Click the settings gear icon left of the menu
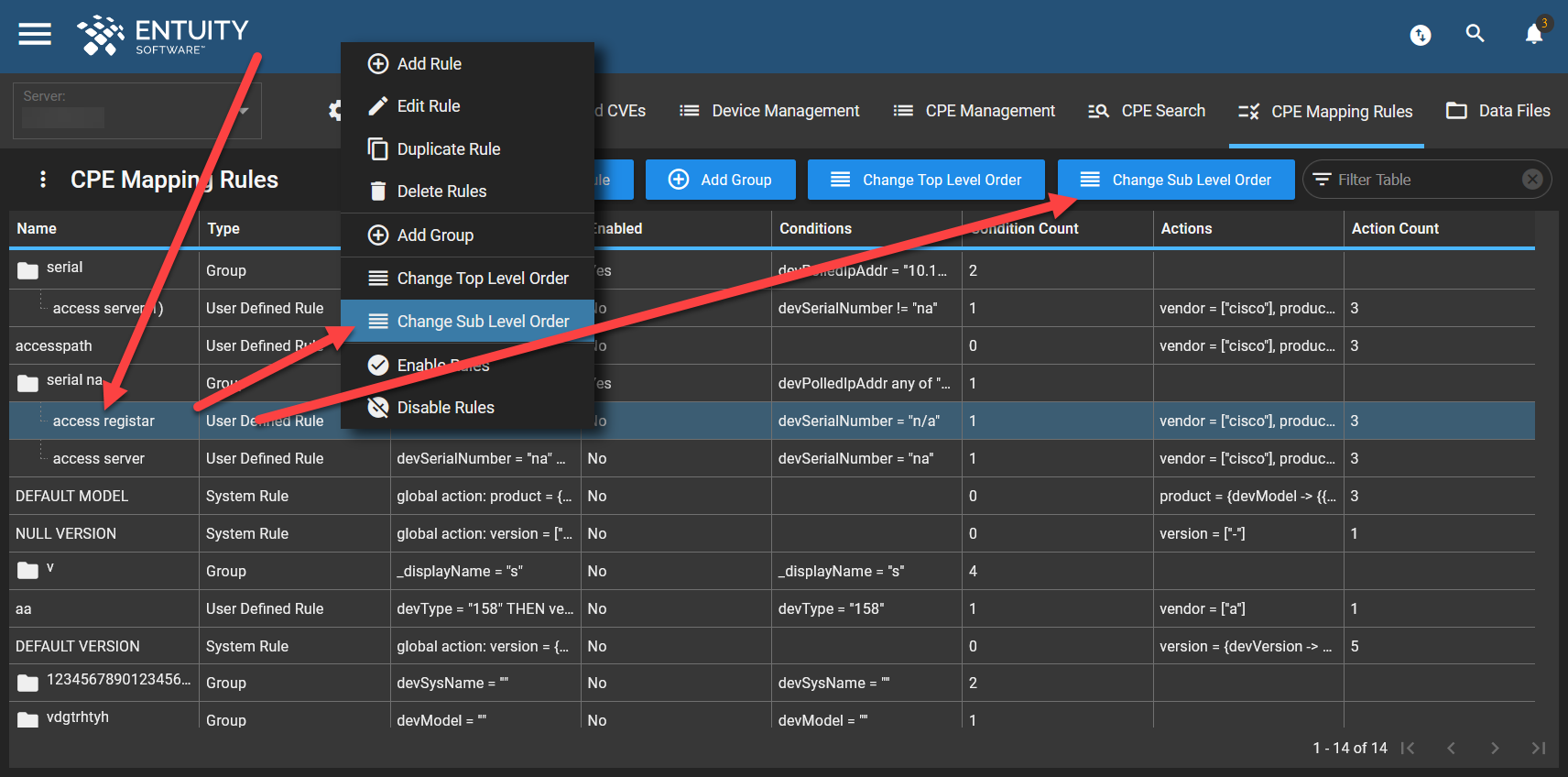The height and width of the screenshot is (777, 1568). point(334,111)
